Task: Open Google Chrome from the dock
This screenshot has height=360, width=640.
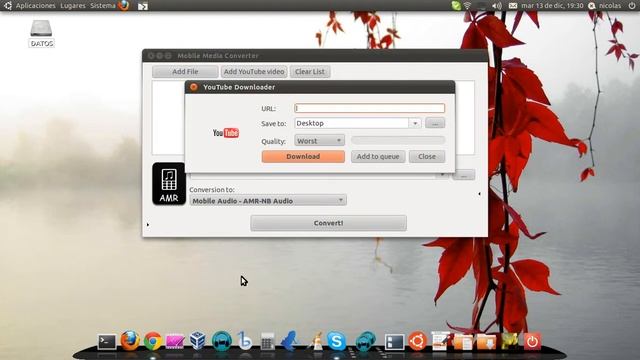Action: pos(153,341)
